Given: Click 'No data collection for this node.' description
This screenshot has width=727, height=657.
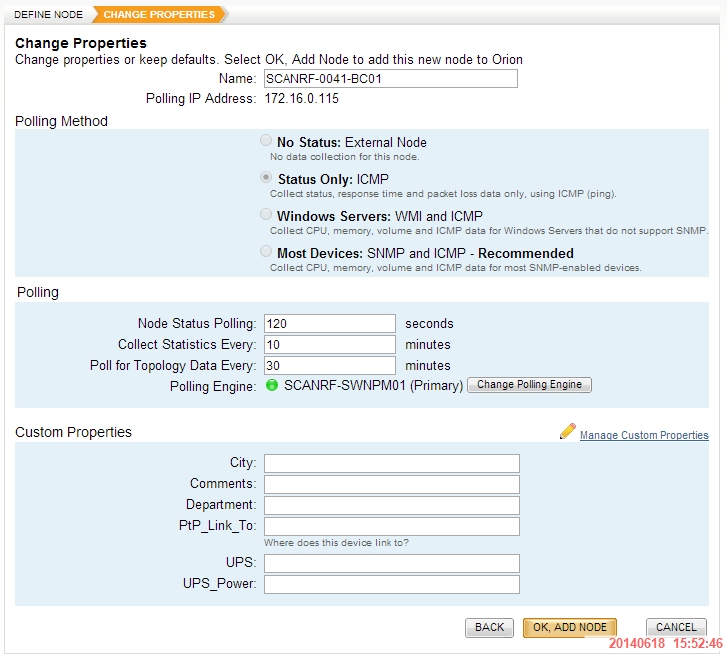Looking at the screenshot, I should (344, 157).
